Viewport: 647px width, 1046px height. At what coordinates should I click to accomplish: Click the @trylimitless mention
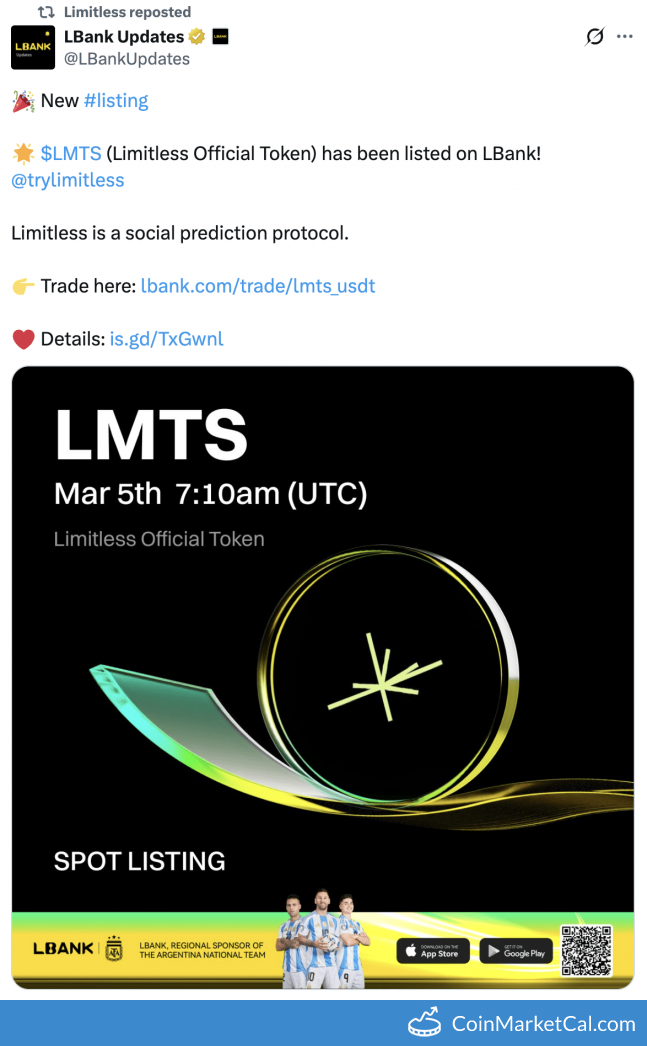[67, 179]
